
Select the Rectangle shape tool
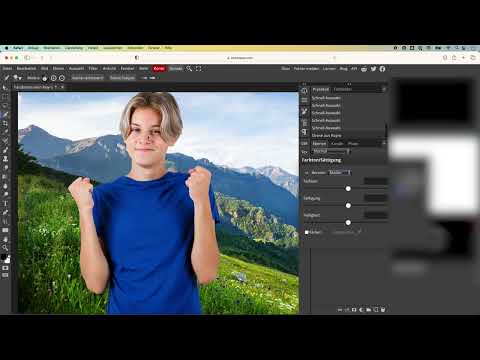pyautogui.click(x=5, y=230)
